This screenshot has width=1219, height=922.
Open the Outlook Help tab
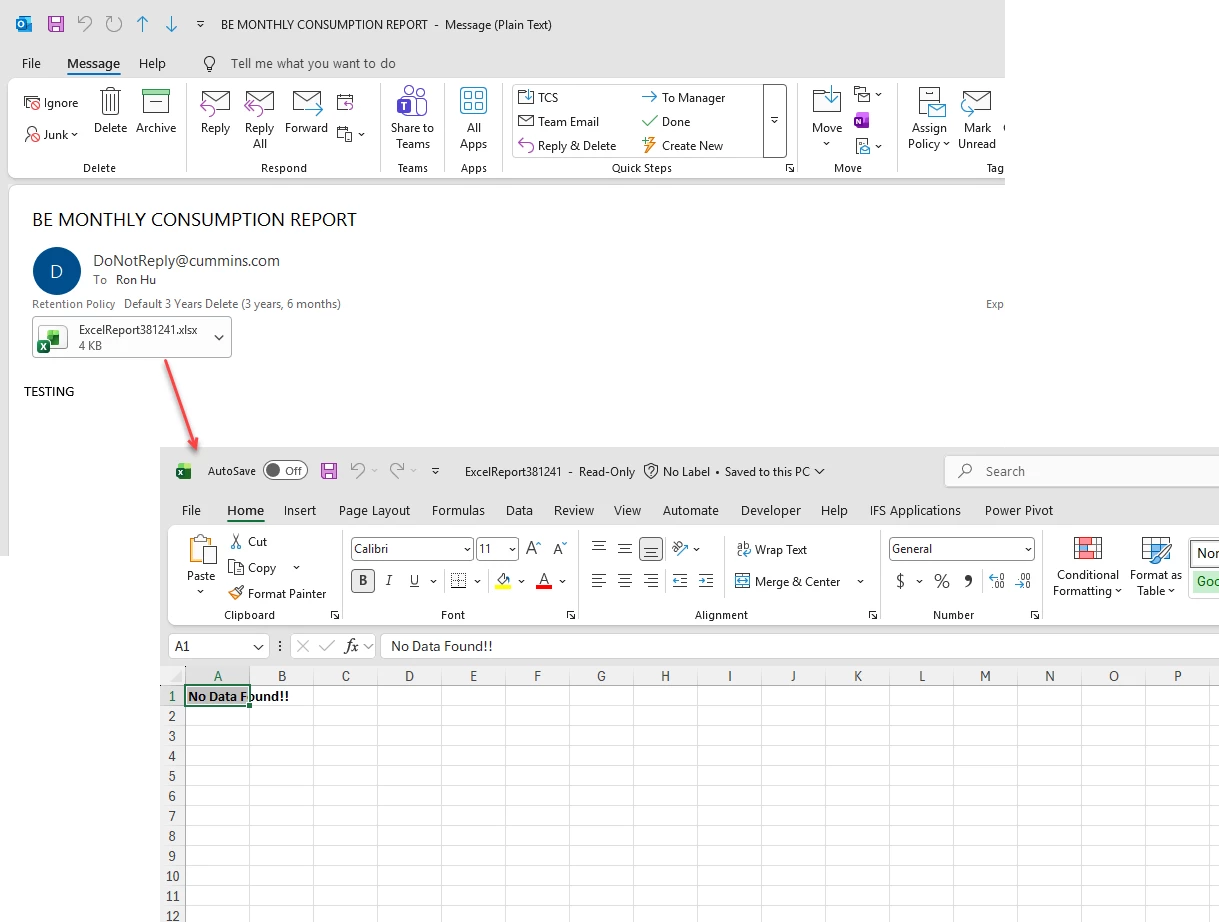tap(152, 63)
